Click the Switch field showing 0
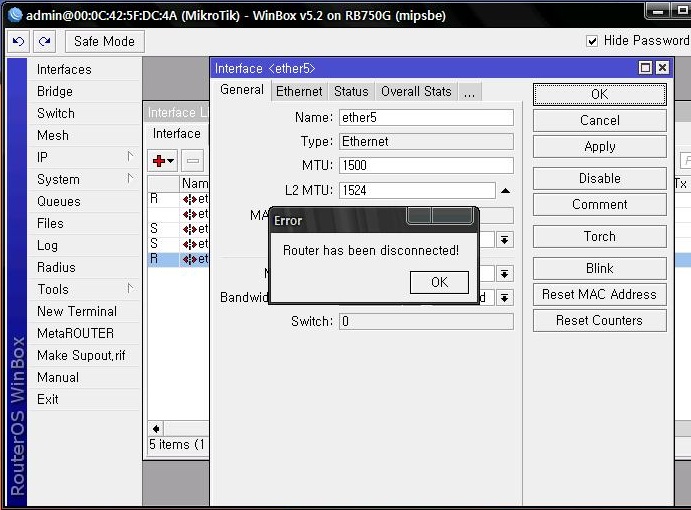 click(426, 321)
